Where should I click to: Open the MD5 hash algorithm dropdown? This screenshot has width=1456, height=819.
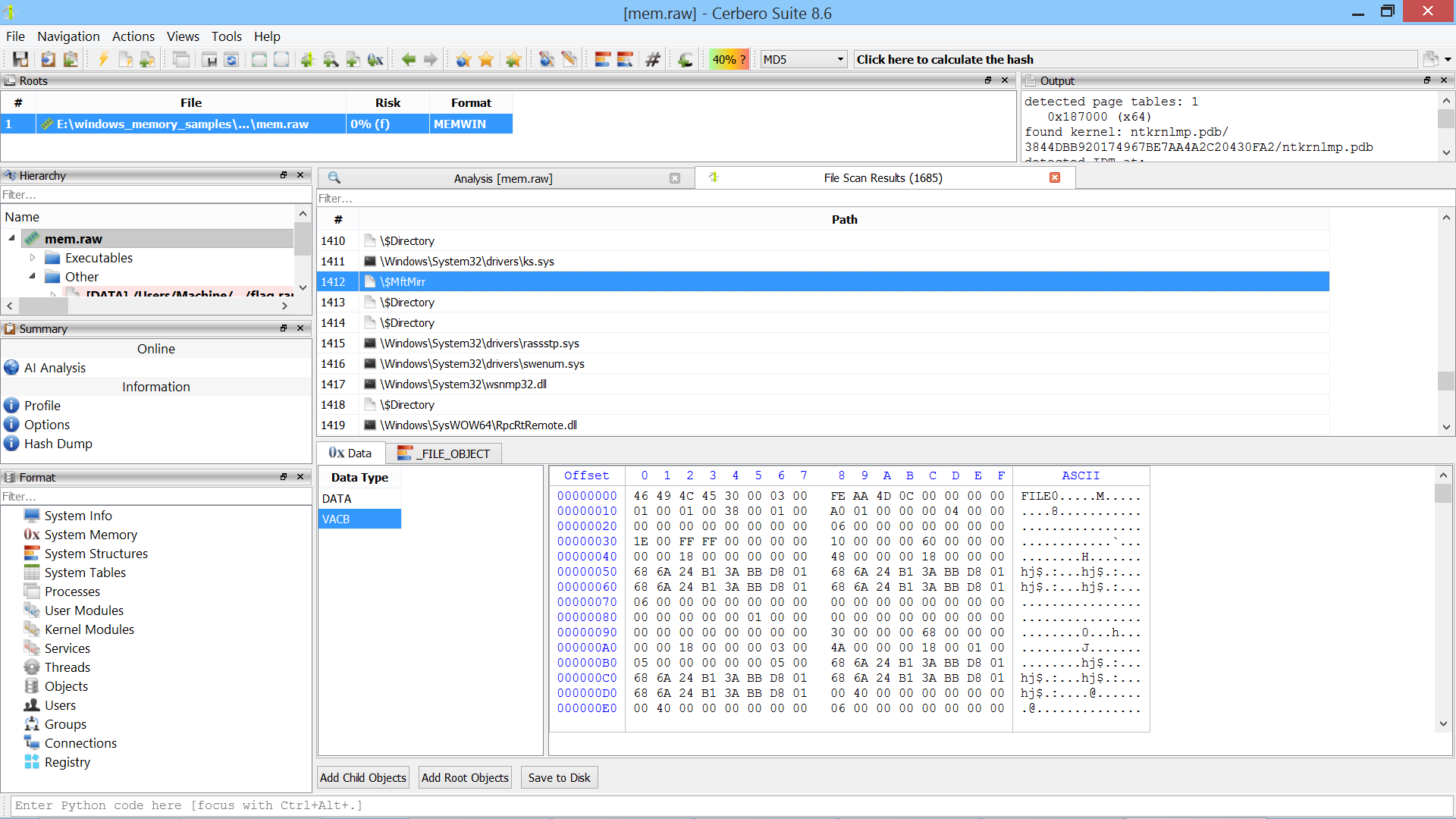pyautogui.click(x=840, y=59)
